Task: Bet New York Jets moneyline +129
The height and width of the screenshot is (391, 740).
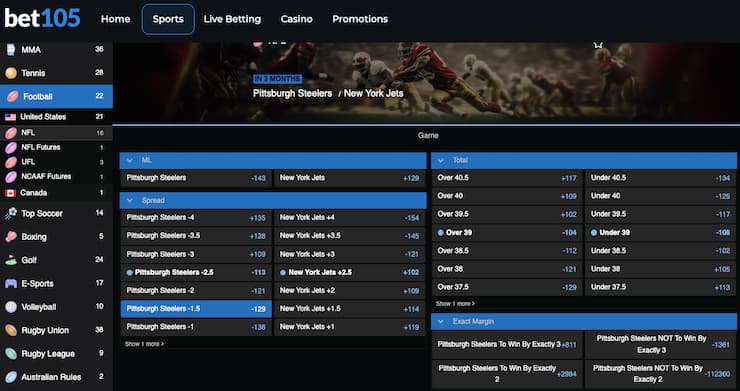Action: (350, 178)
